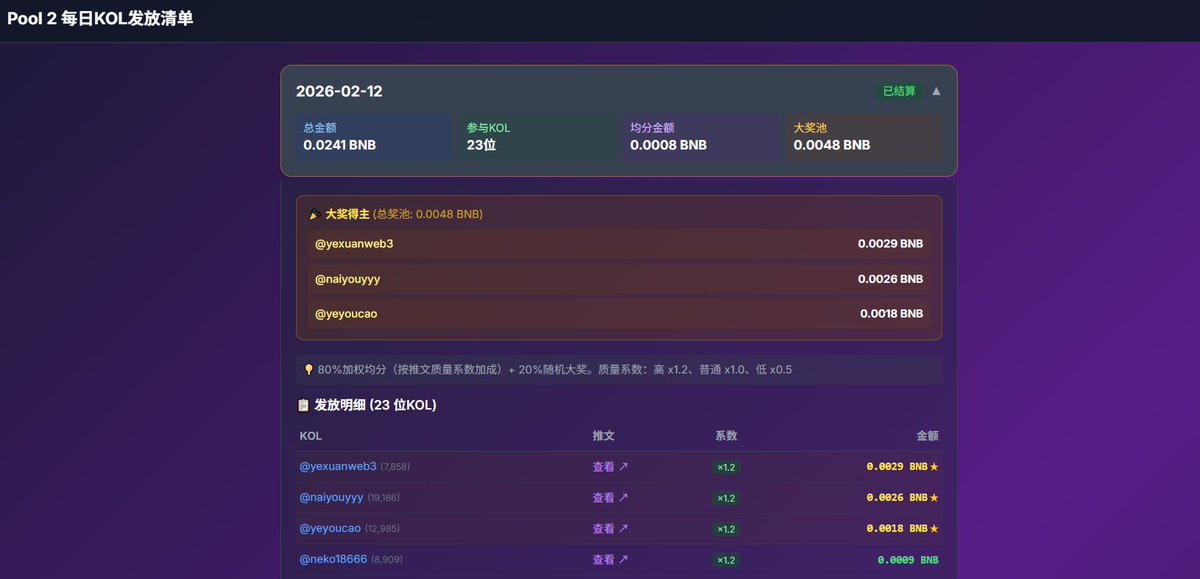Open @yexuanweb3 profile link in detail table
Viewport: 1200px width, 579px height.
pos(338,466)
